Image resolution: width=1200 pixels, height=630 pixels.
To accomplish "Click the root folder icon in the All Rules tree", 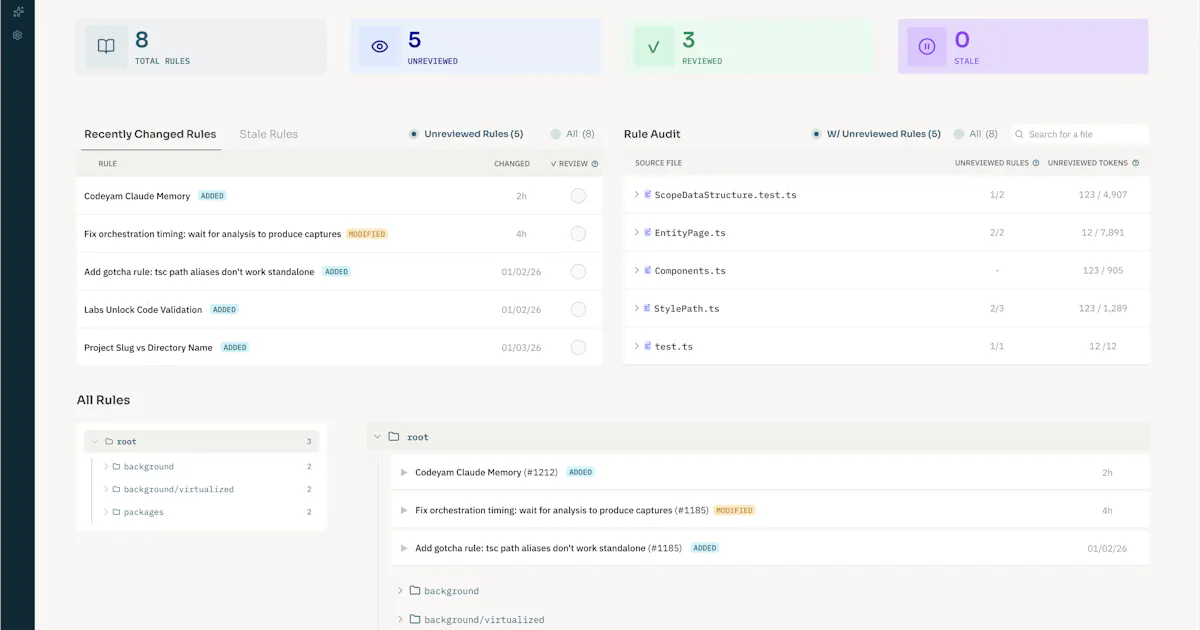I will [108, 441].
